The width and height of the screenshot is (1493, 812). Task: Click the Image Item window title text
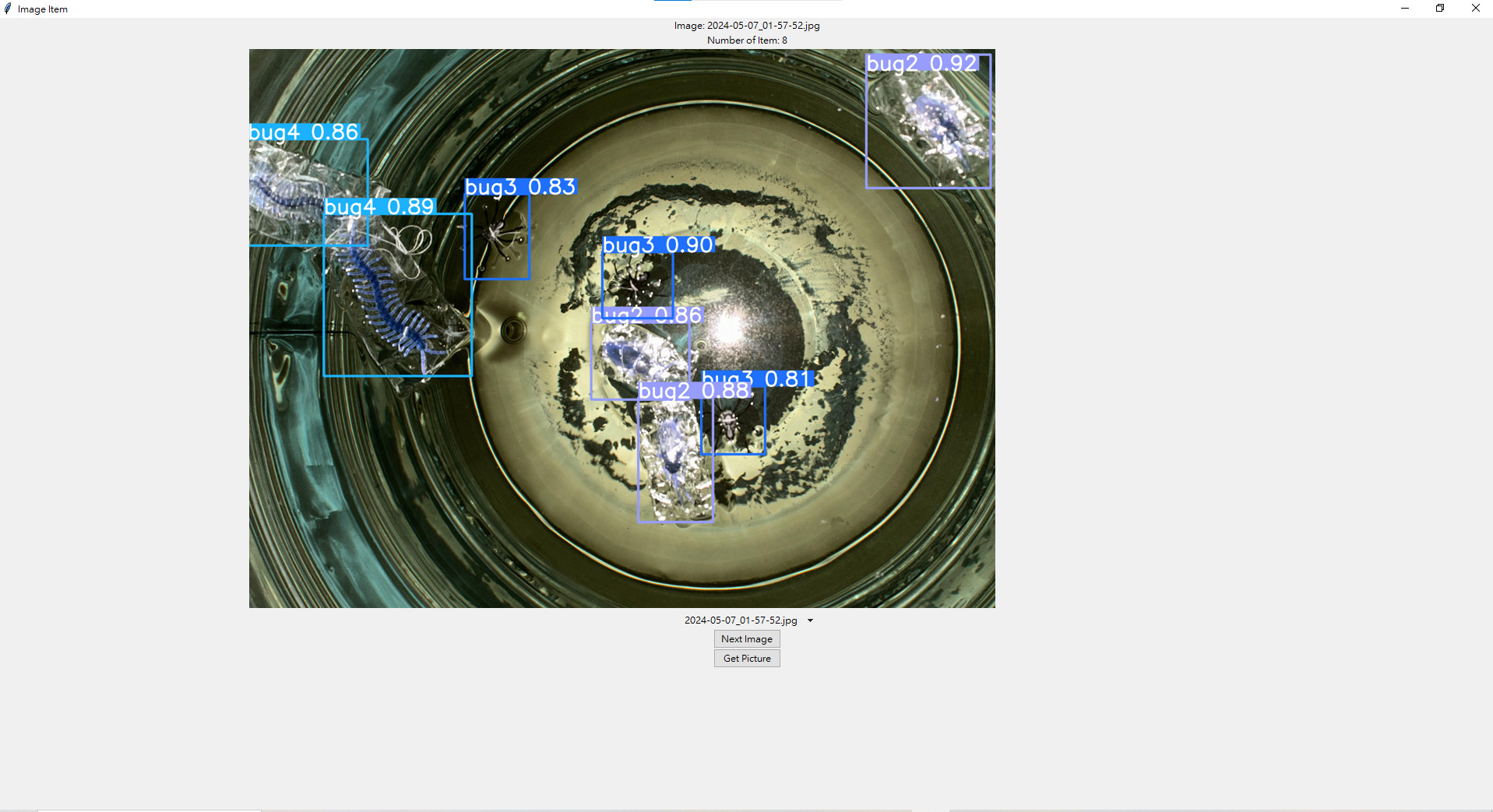(43, 9)
